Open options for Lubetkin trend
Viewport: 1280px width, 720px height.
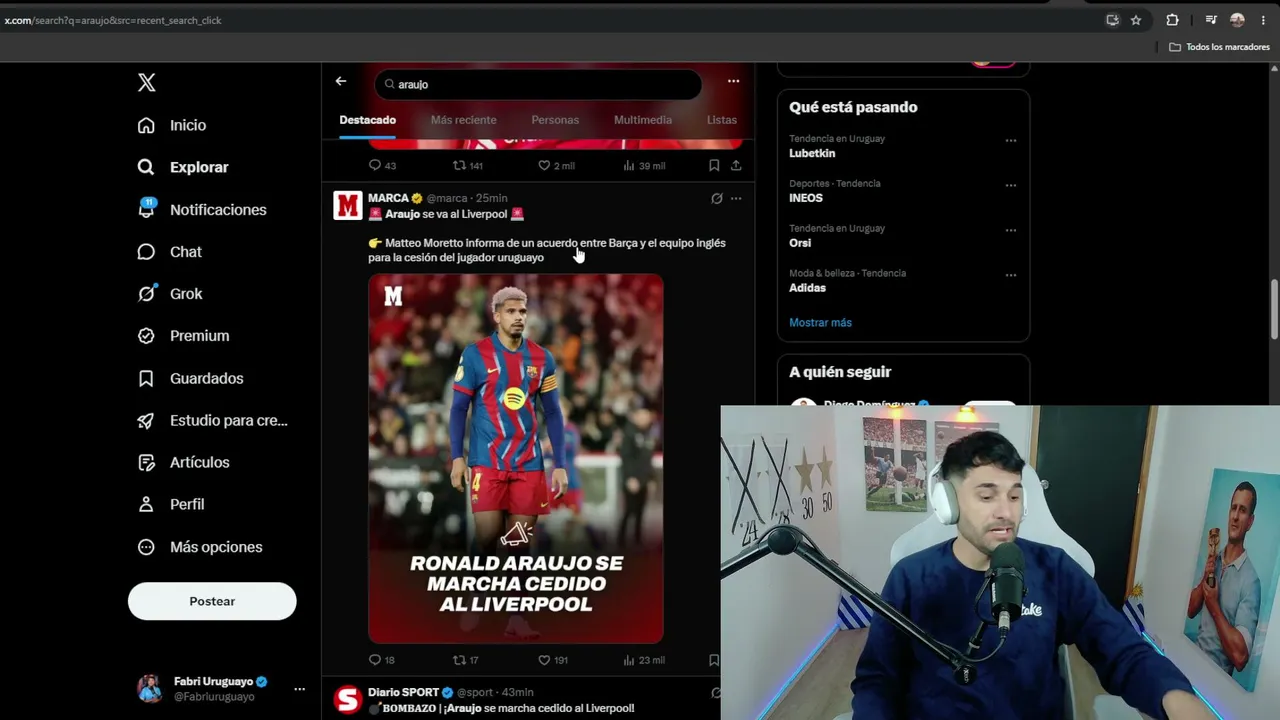point(1010,140)
